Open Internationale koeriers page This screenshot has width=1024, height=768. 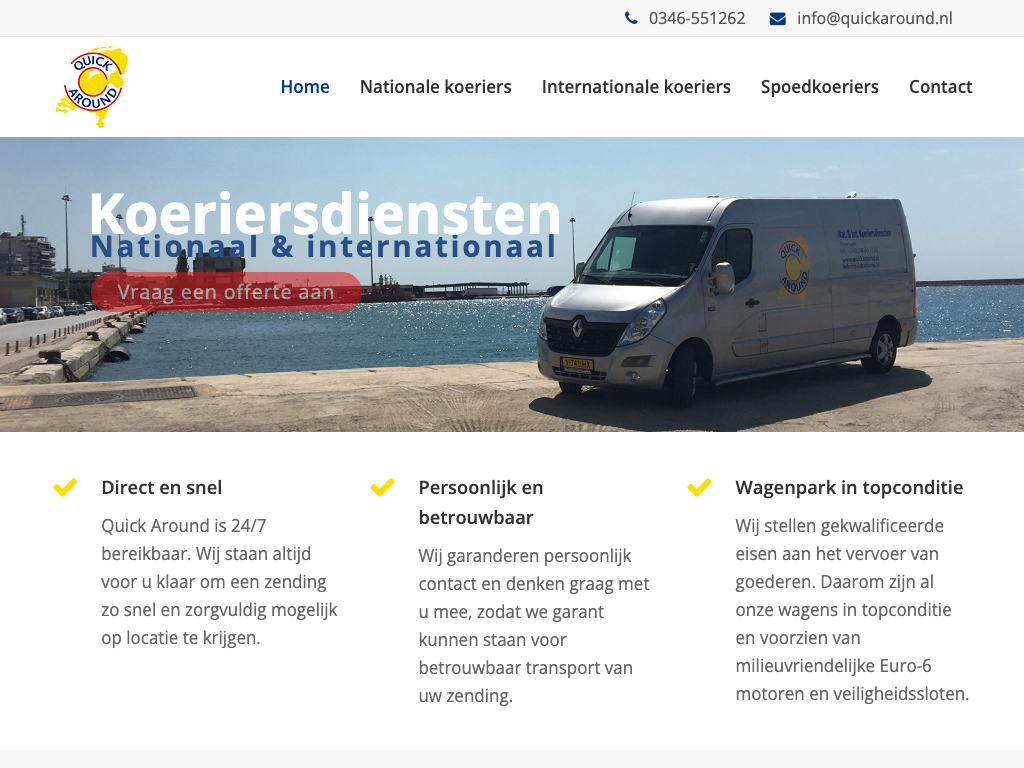636,87
